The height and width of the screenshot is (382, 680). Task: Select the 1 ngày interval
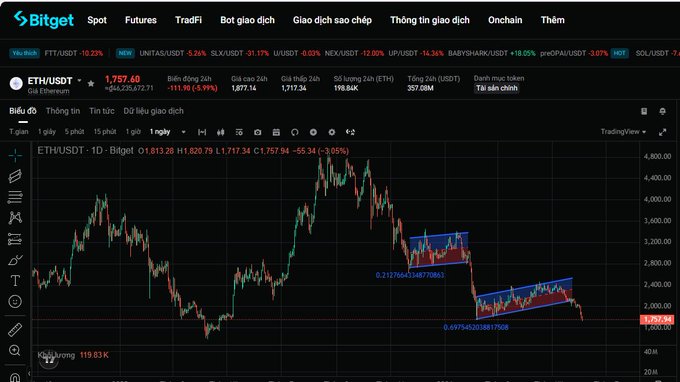160,132
